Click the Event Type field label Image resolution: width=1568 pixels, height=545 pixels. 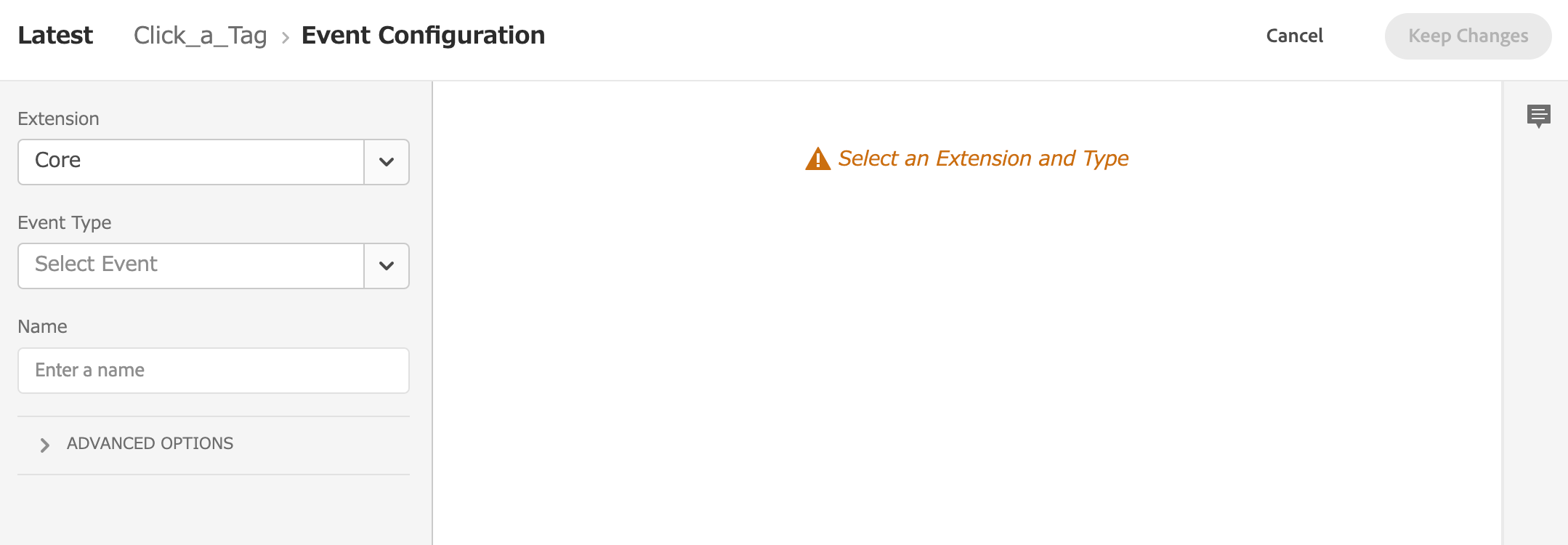pos(65,223)
